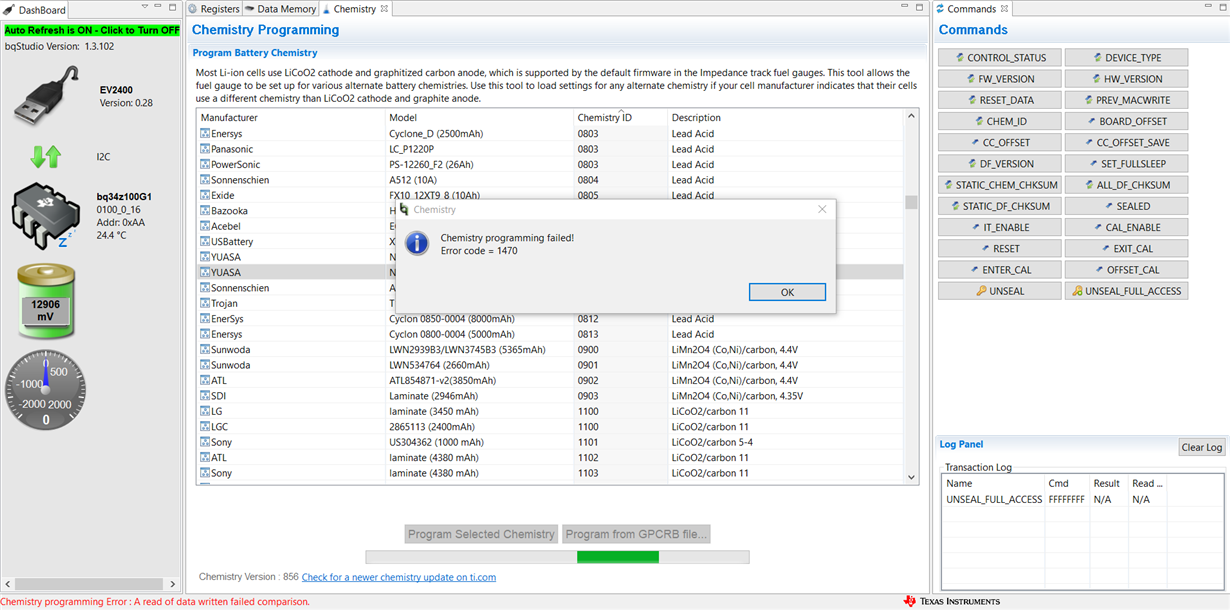Image resolution: width=1230 pixels, height=610 pixels.
Task: Close the Chemistry dialog with its X
Action: click(x=822, y=209)
